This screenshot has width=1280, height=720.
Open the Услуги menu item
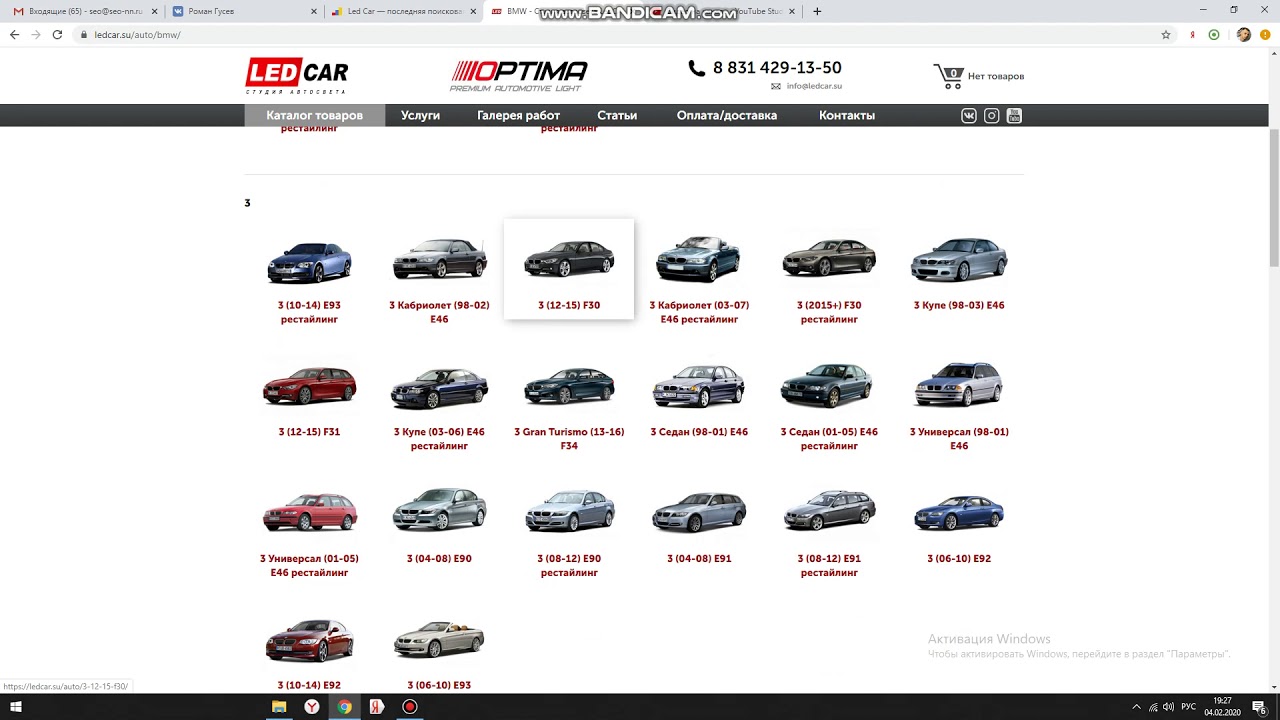420,116
